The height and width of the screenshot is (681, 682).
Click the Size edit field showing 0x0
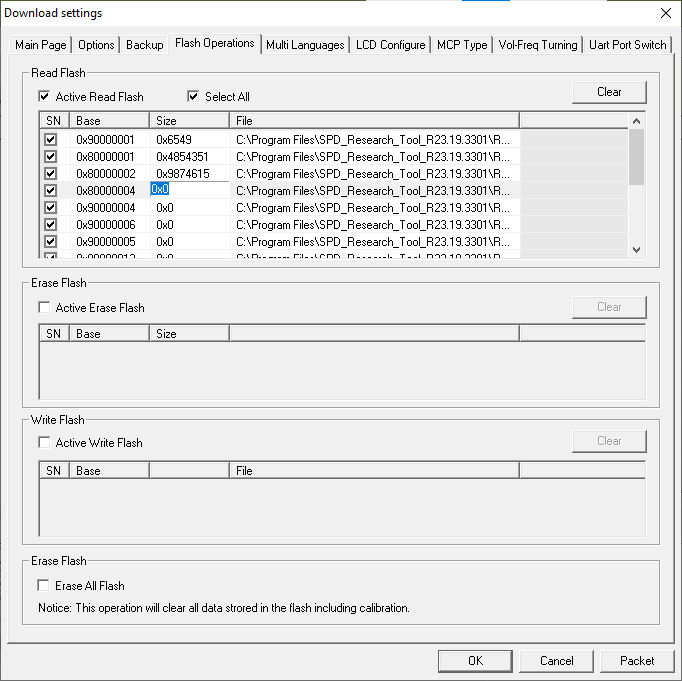188,190
